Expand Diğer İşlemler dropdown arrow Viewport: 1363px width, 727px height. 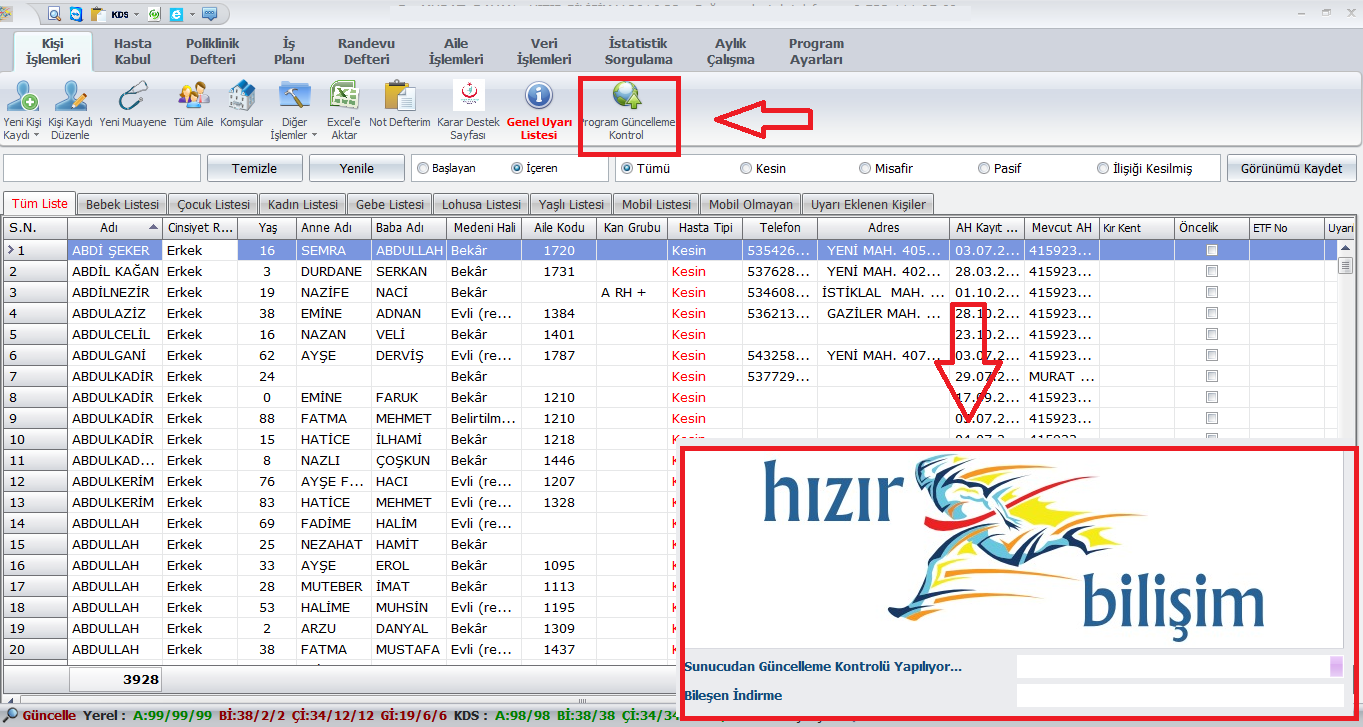[x=314, y=135]
